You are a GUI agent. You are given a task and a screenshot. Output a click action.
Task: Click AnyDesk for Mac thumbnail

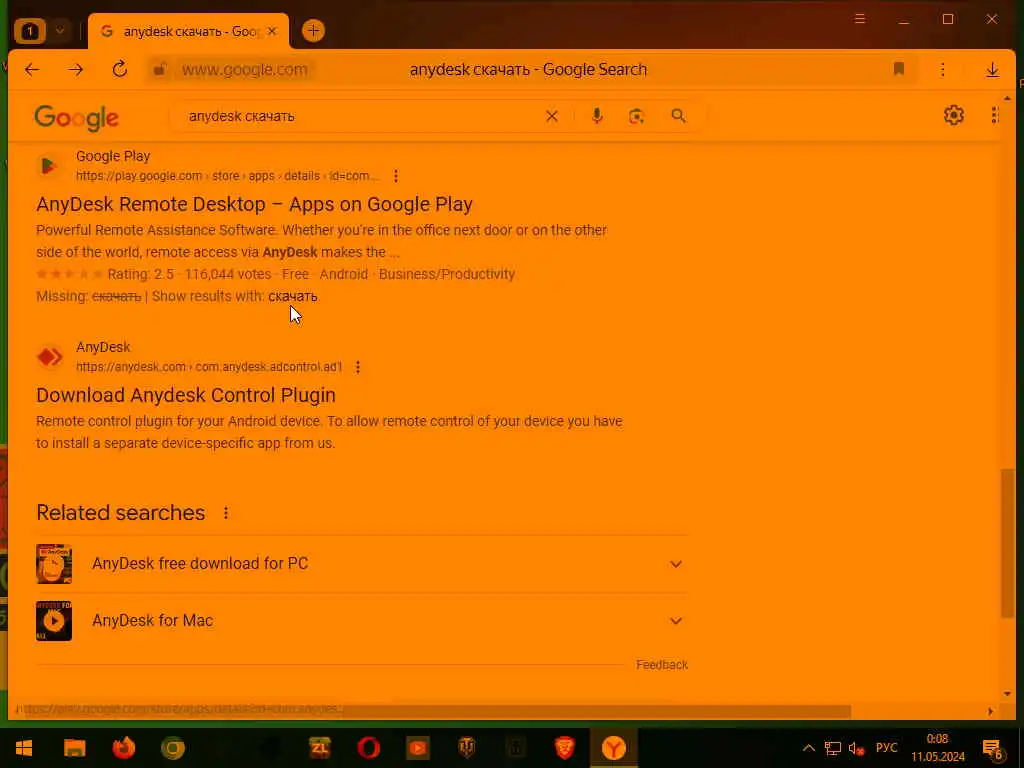pos(54,620)
